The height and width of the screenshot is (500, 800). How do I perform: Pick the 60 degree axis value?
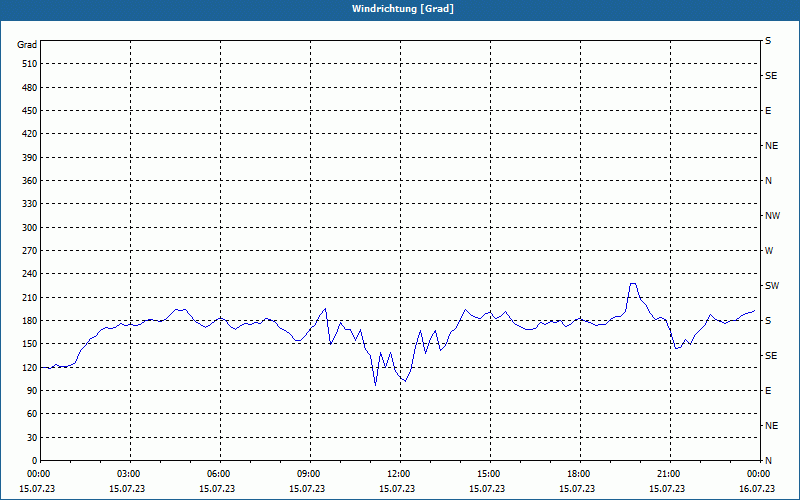click(32, 414)
